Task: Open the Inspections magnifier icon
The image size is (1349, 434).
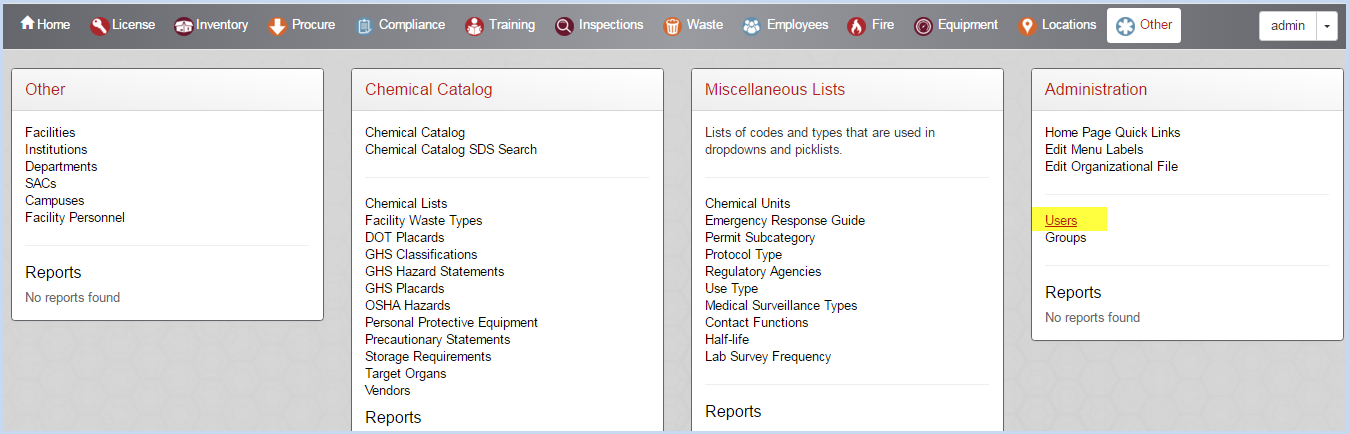Action: point(564,26)
